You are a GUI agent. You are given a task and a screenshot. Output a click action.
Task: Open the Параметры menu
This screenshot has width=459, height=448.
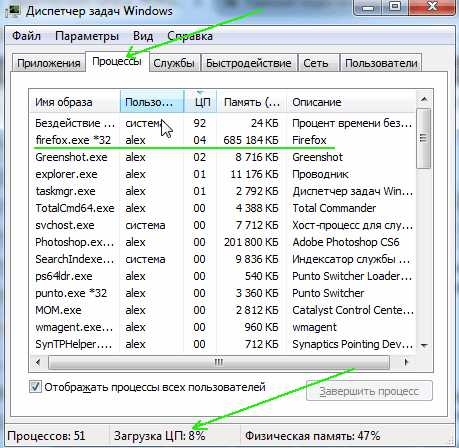87,36
